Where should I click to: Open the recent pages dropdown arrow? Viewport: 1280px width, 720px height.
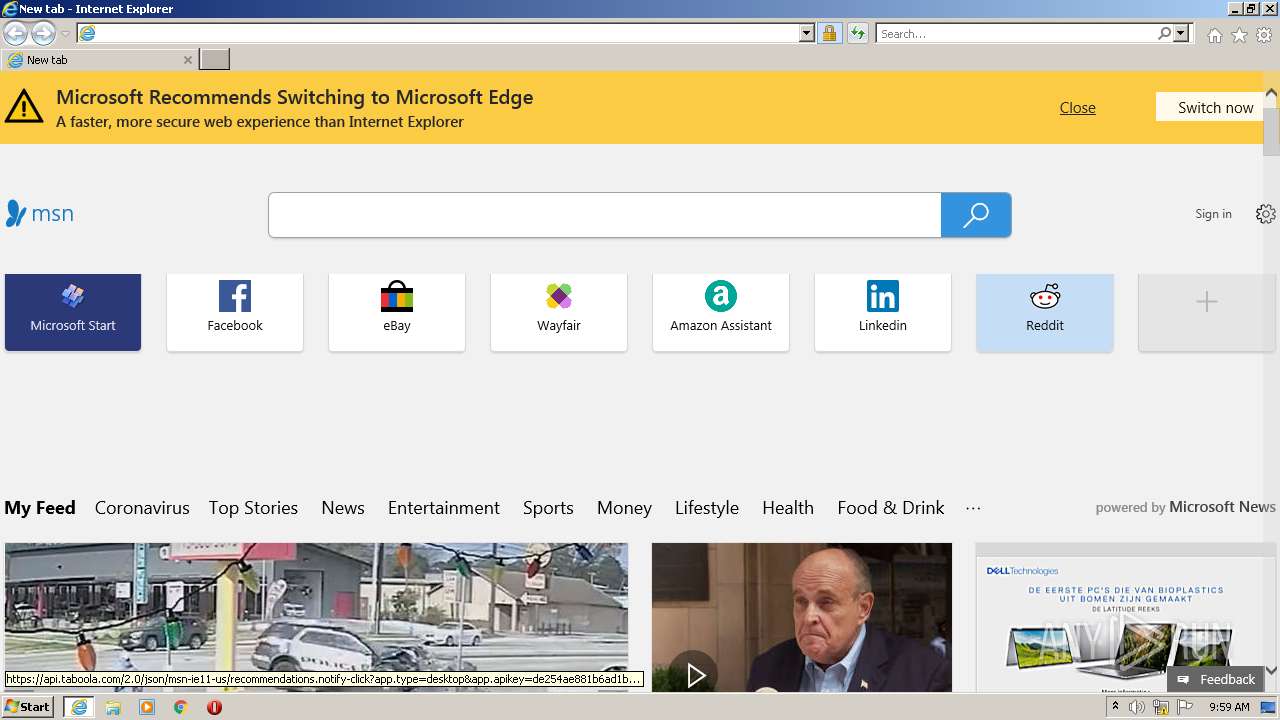pyautogui.click(x=65, y=34)
